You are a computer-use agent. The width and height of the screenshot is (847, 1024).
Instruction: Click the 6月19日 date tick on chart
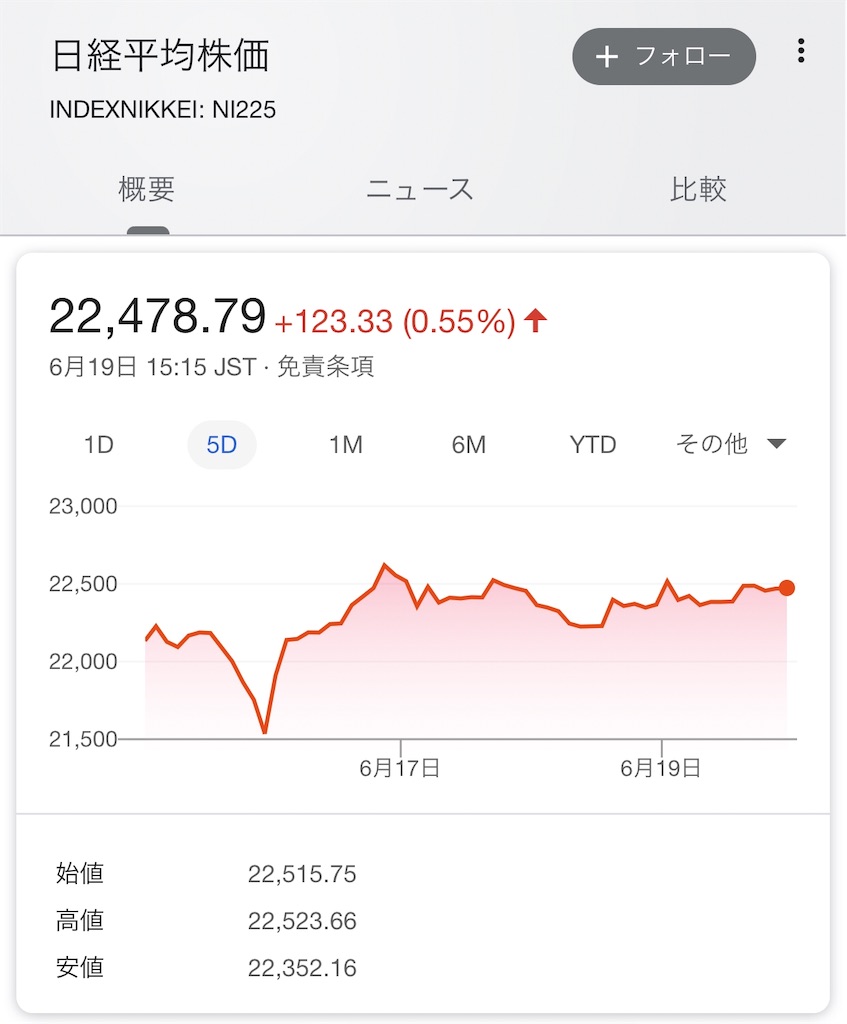coord(661,767)
